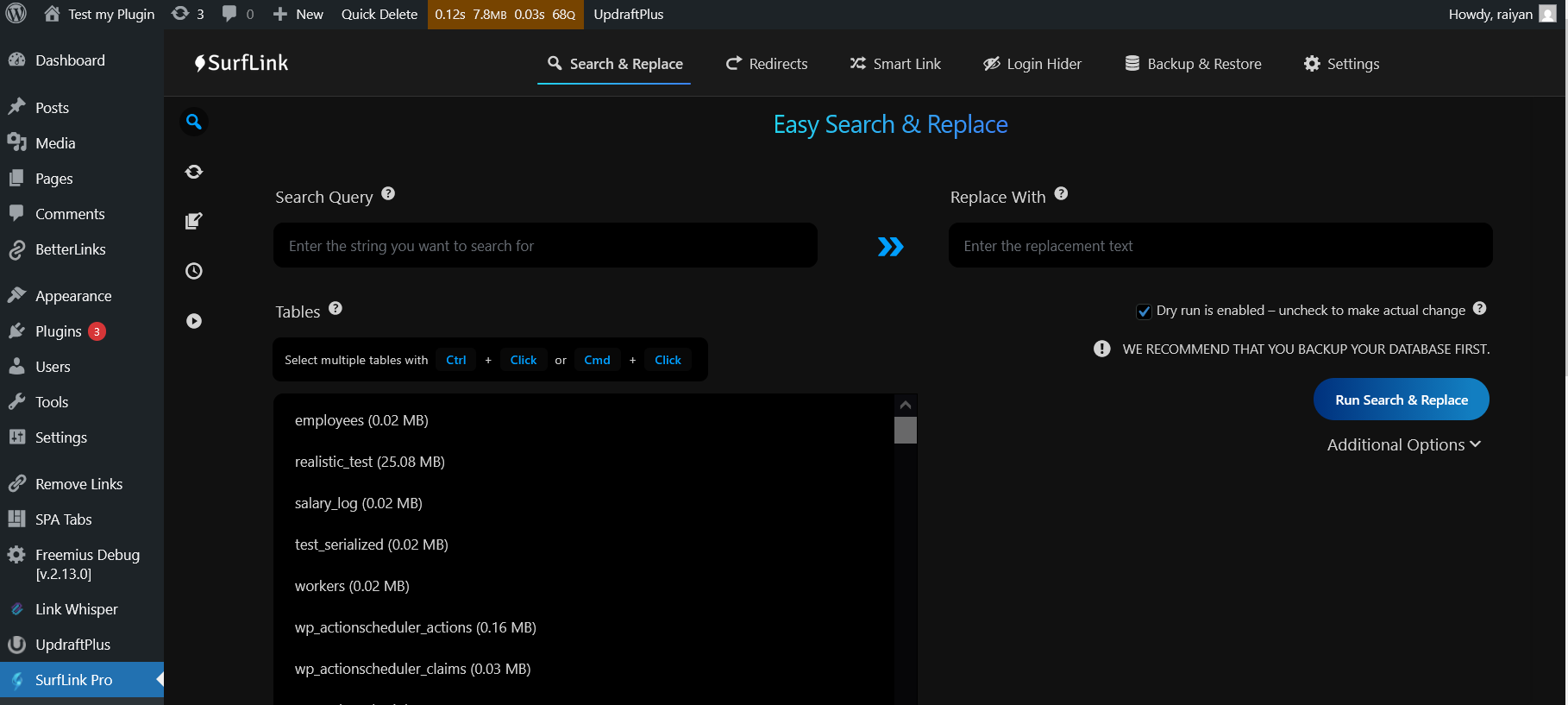Click the Replace With help icon
Viewport: 1568px width, 705px height.
(1061, 194)
